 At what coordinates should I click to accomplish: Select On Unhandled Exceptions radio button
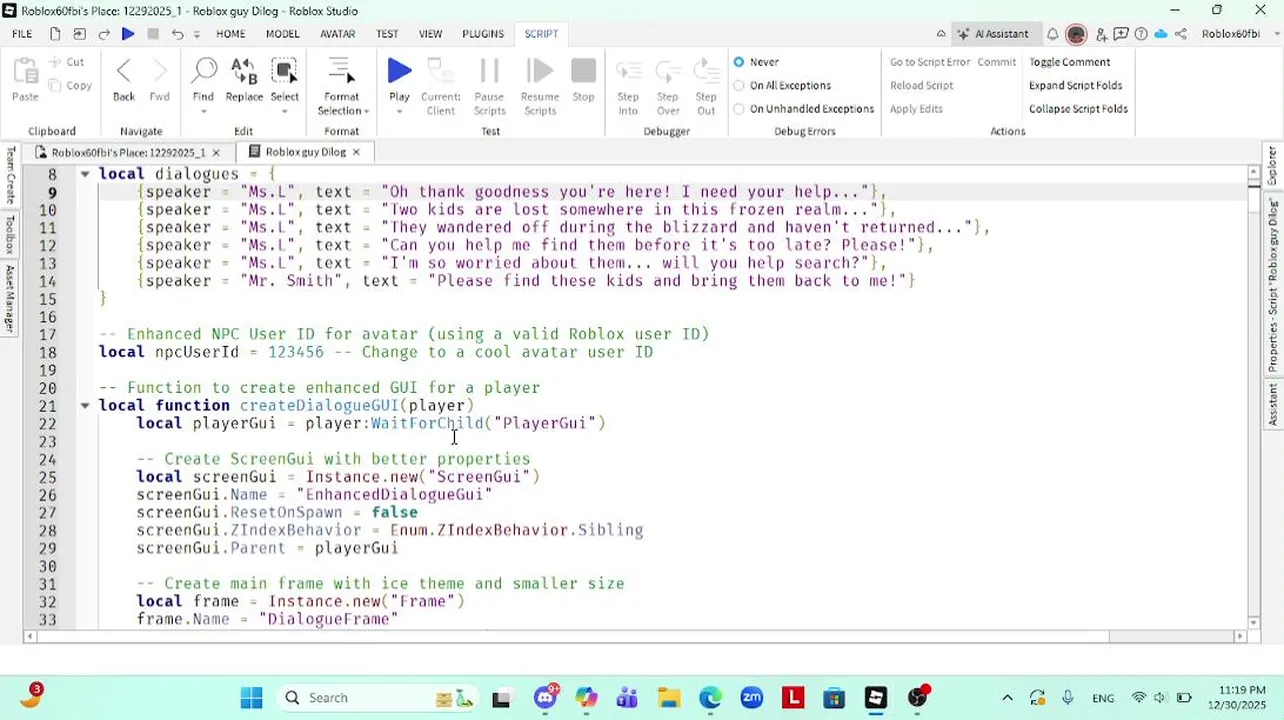click(x=739, y=109)
